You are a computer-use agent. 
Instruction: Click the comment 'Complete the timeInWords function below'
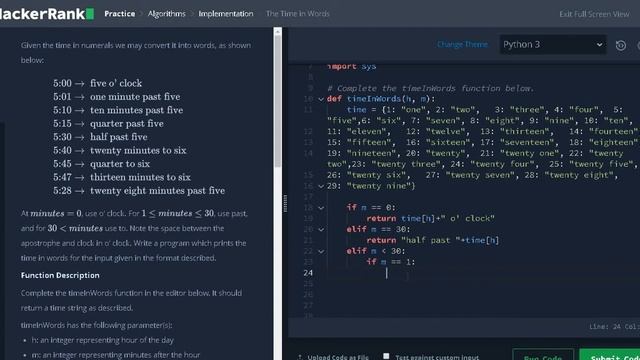tap(431, 88)
